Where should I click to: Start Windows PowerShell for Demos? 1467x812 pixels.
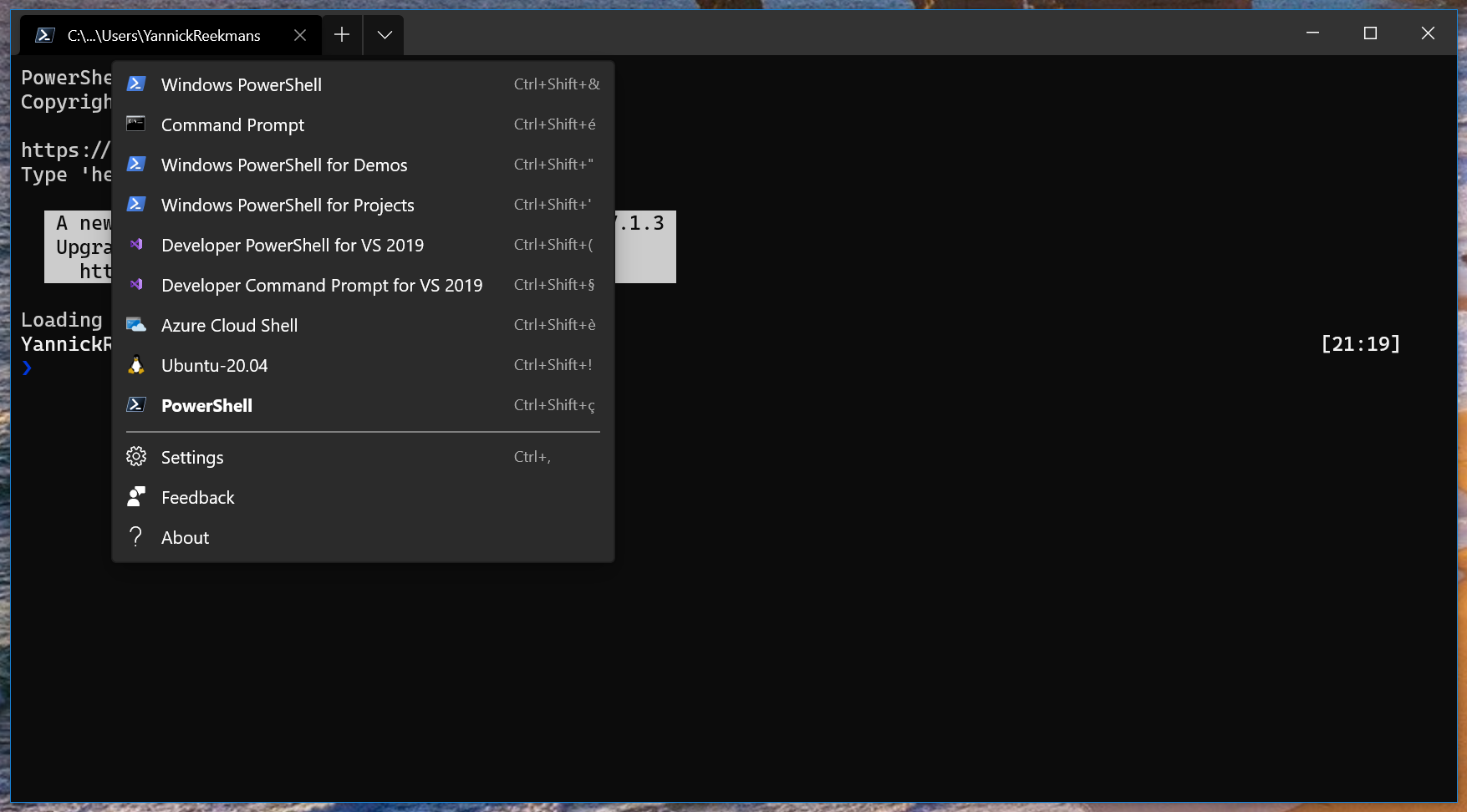(363, 165)
